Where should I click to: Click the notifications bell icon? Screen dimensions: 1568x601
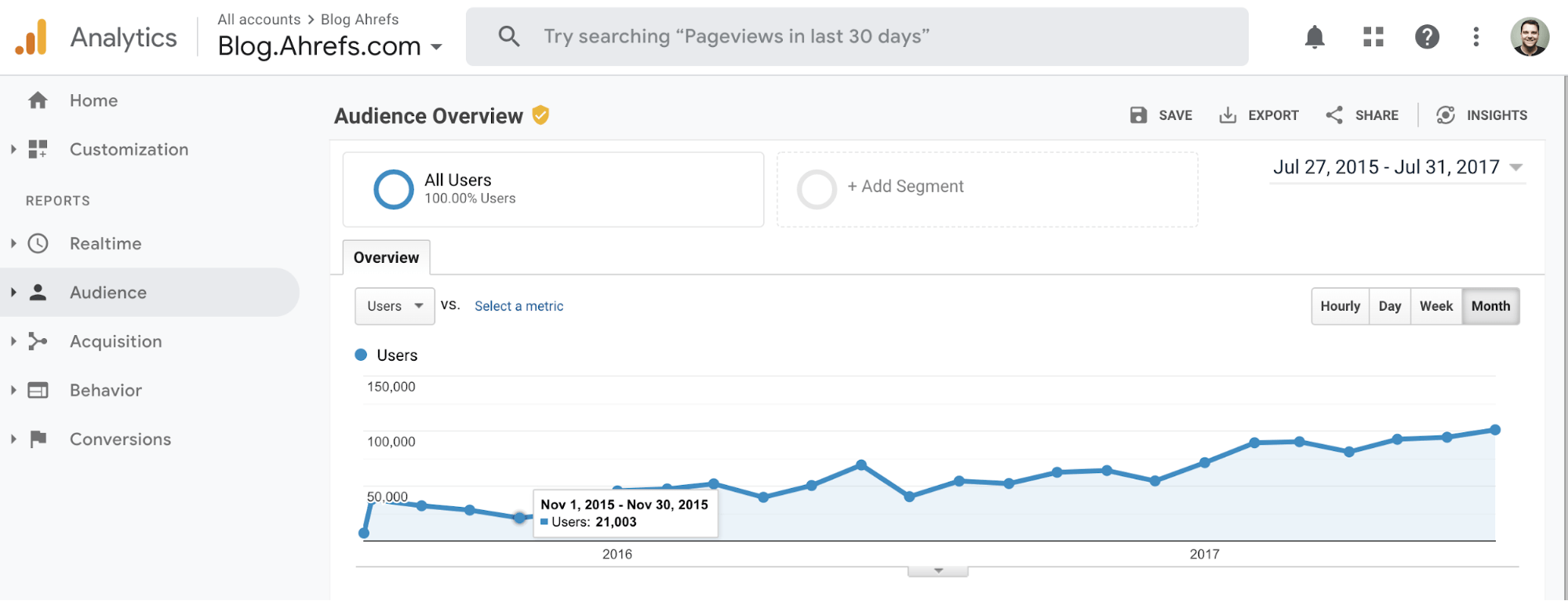pos(1315,37)
